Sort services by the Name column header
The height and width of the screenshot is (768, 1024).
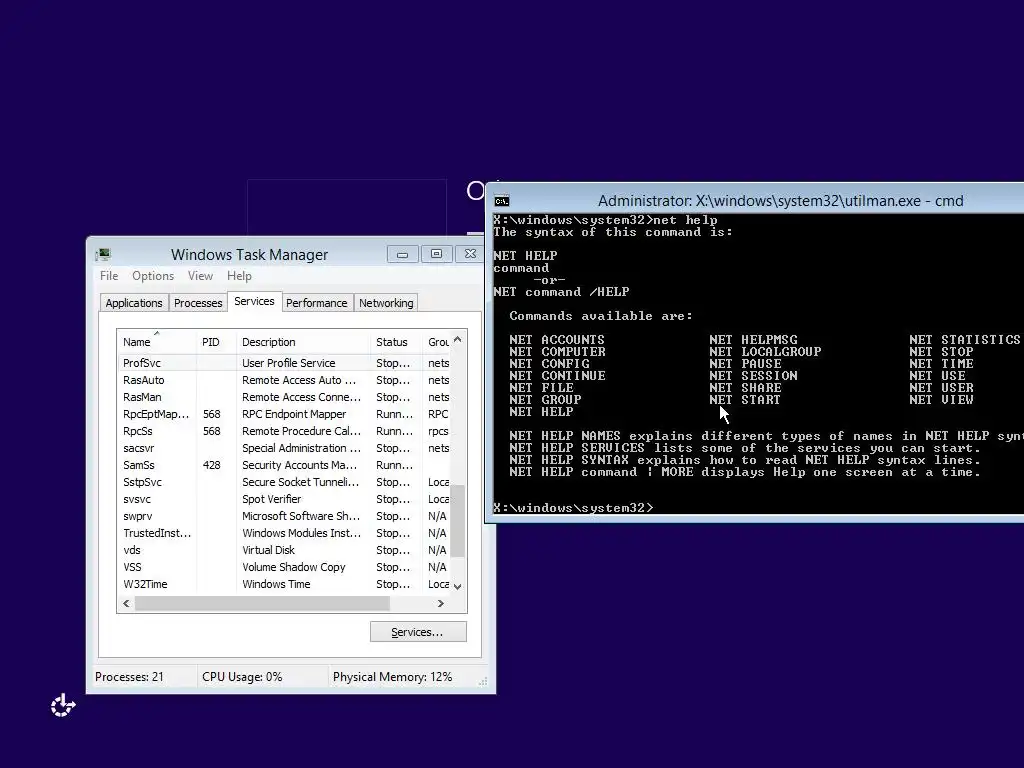[x=157, y=342]
